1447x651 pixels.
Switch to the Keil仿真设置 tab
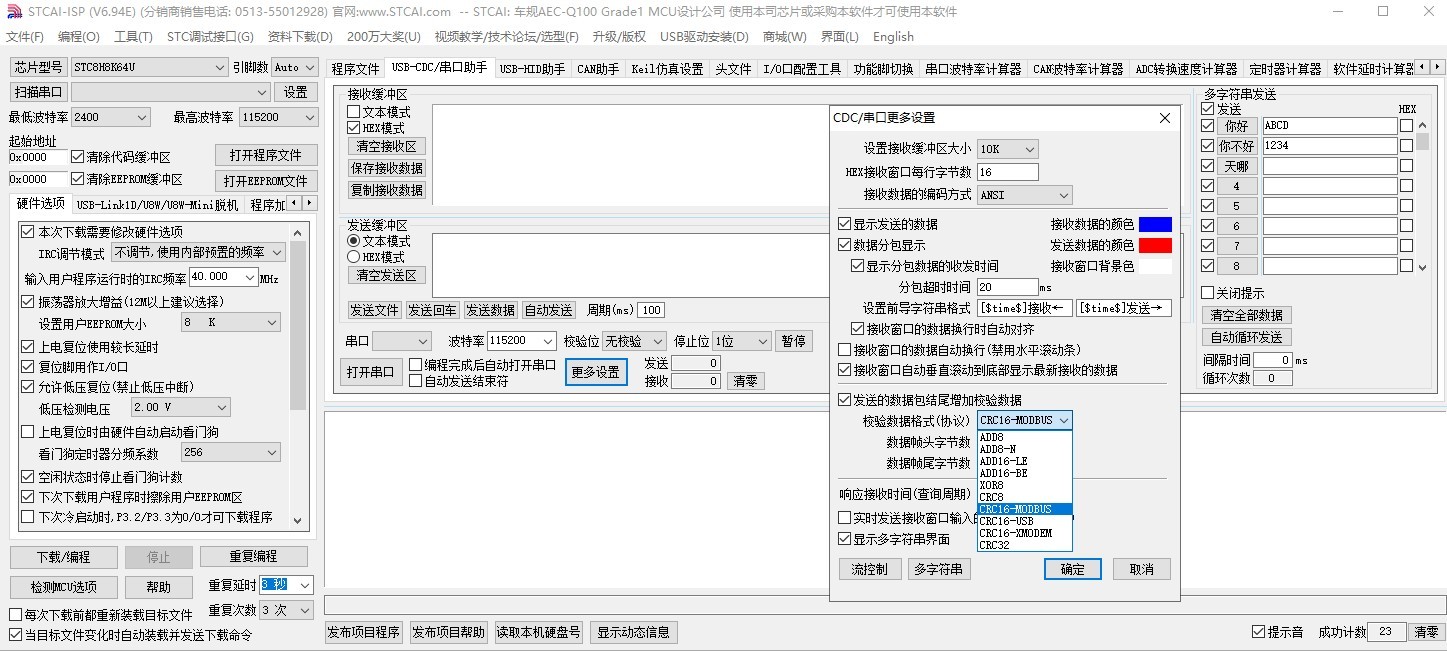(667, 69)
